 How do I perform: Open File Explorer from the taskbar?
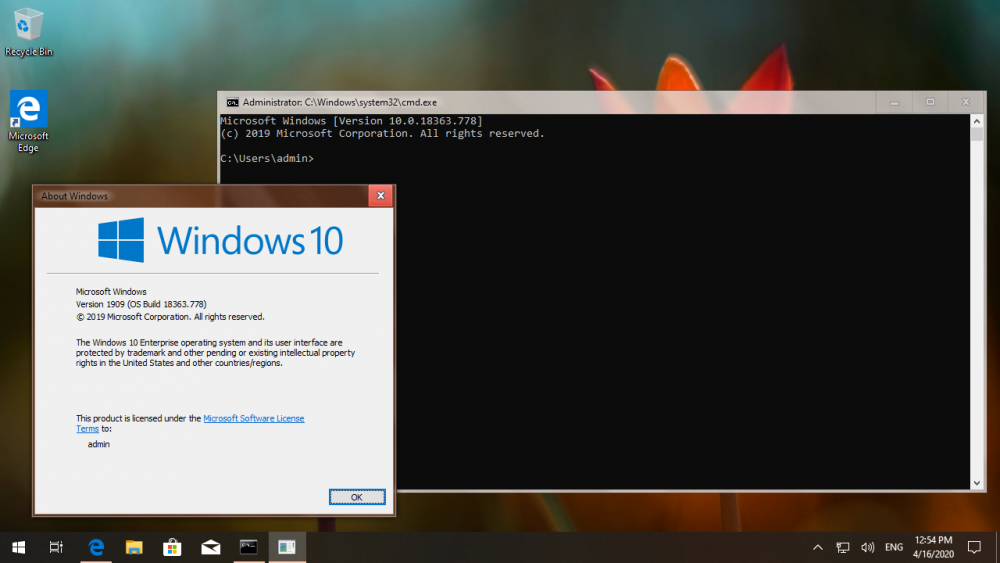(134, 547)
